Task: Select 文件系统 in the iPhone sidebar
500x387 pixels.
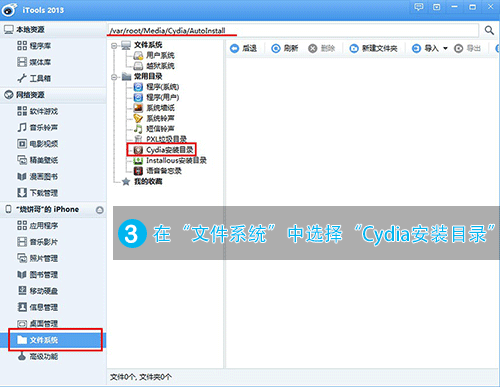Action: (x=53, y=340)
